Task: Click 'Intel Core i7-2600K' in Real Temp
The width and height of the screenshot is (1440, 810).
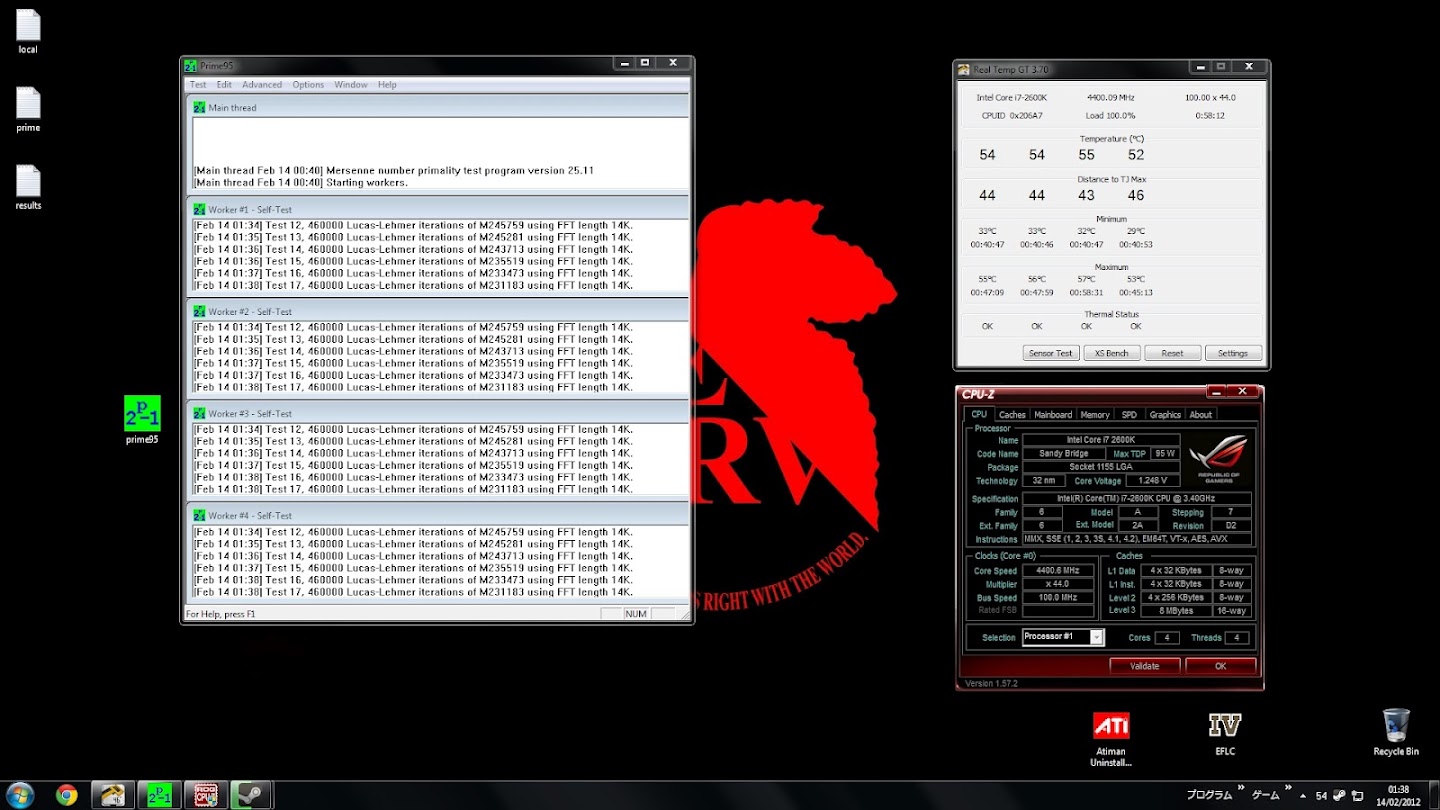Action: [x=1011, y=98]
